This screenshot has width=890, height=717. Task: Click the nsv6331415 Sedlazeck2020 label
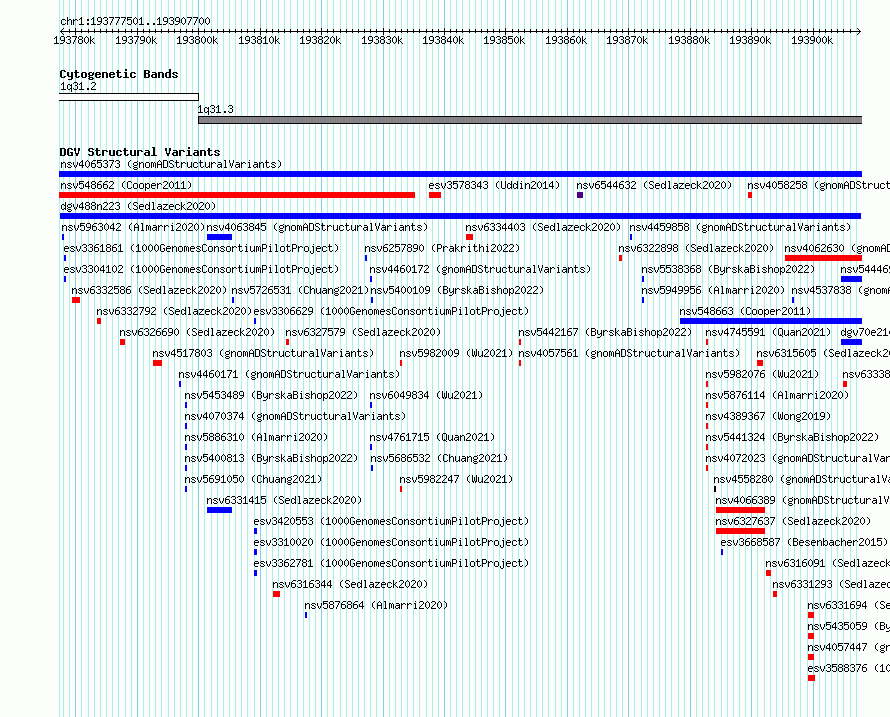(x=284, y=500)
